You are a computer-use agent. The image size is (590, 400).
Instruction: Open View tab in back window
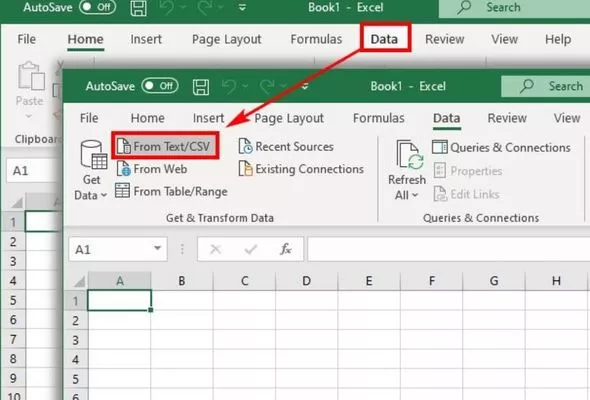point(504,39)
